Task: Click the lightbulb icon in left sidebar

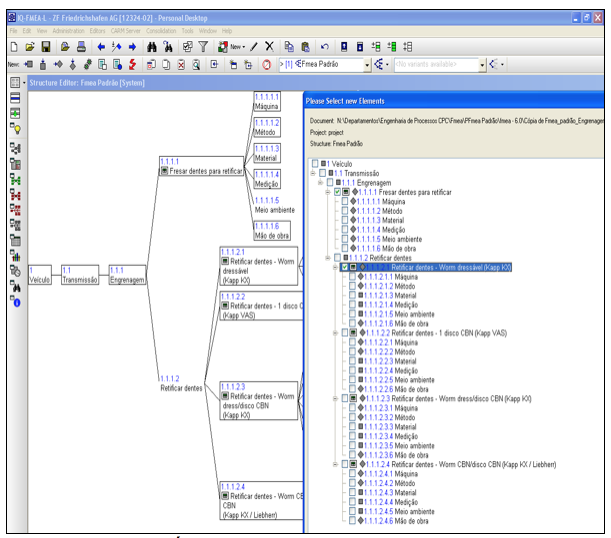Action: tap(15, 128)
